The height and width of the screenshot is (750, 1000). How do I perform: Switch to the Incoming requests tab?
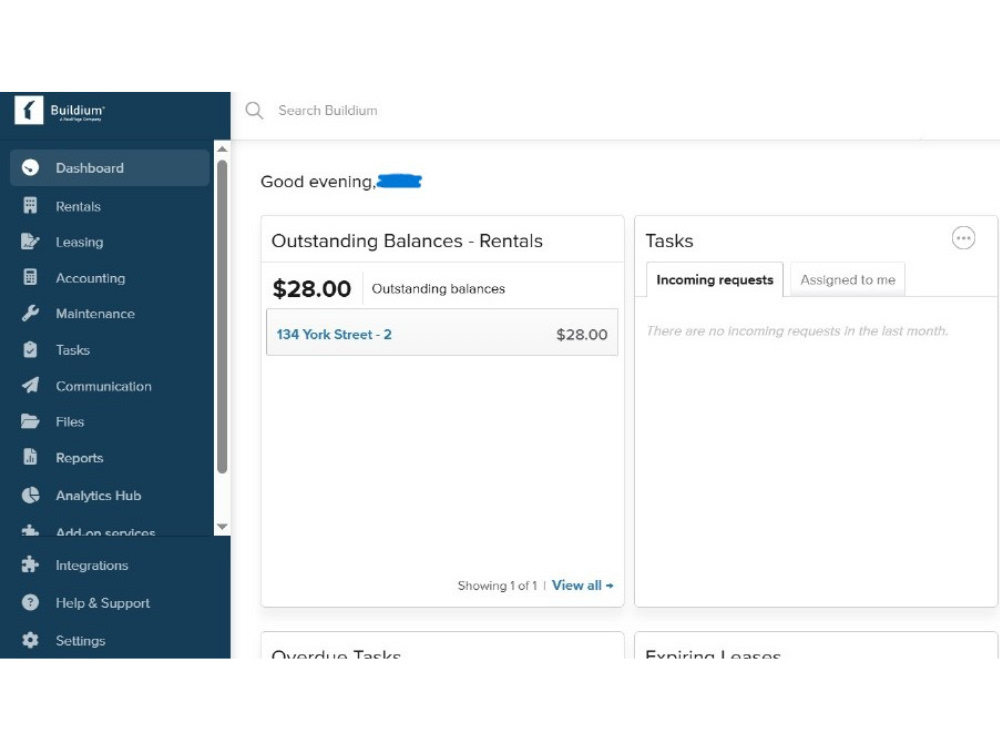[x=714, y=279]
